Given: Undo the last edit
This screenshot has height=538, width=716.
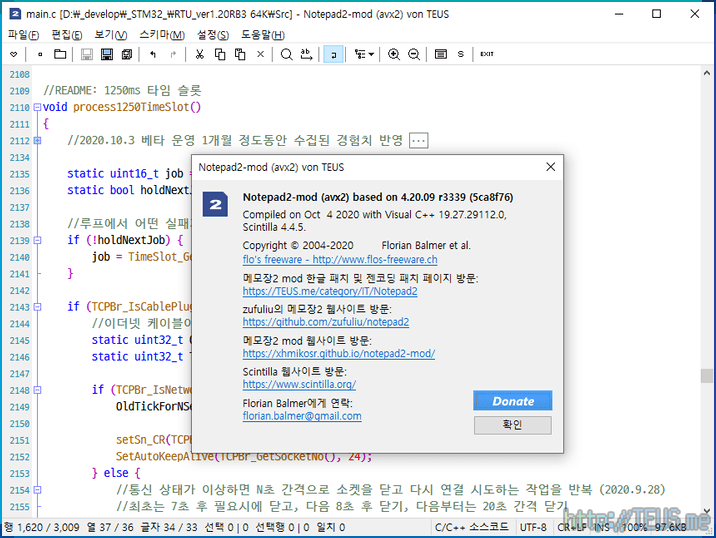Looking at the screenshot, I should pos(153,54).
